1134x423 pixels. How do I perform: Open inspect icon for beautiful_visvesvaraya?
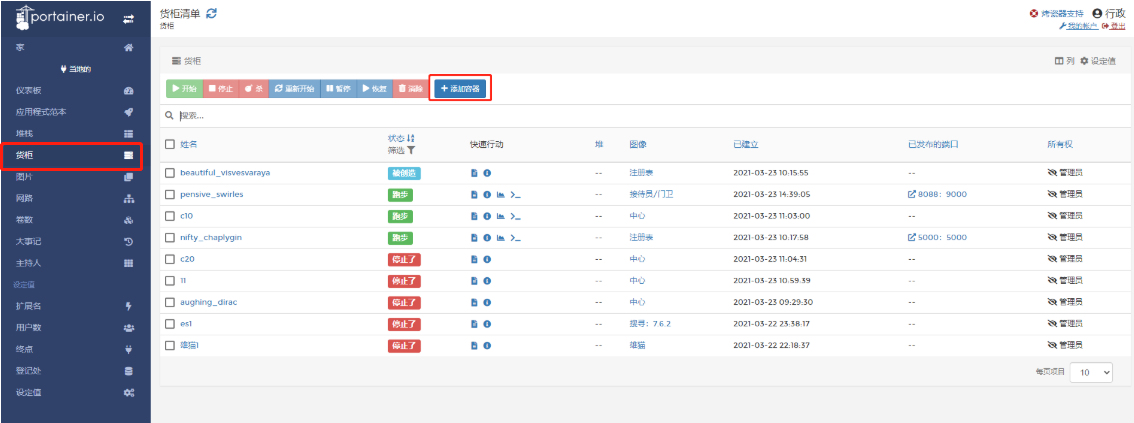point(487,174)
